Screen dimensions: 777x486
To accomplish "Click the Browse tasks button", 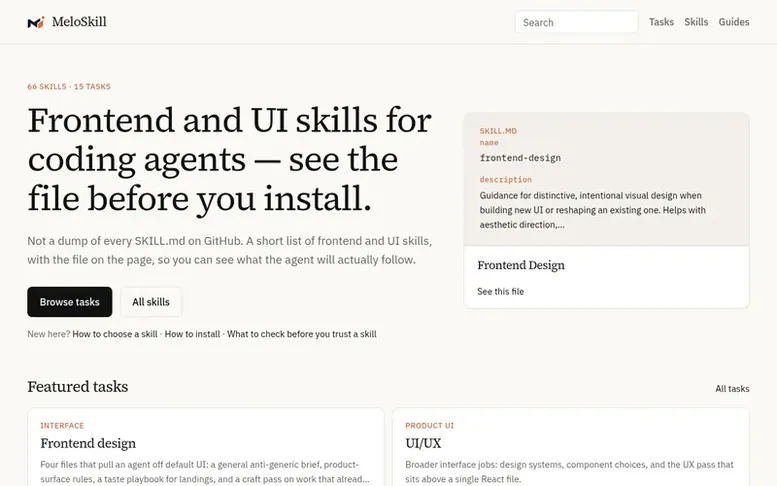I will coord(70,302).
